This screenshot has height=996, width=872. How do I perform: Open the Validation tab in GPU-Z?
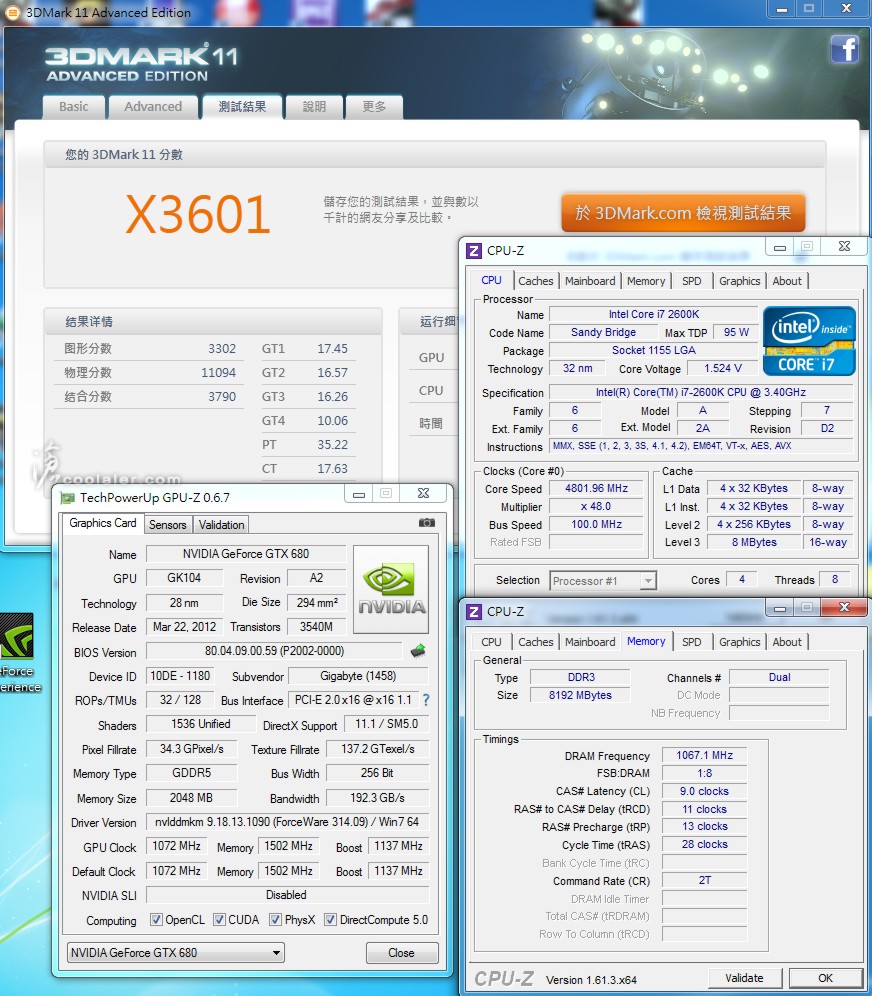(x=221, y=525)
